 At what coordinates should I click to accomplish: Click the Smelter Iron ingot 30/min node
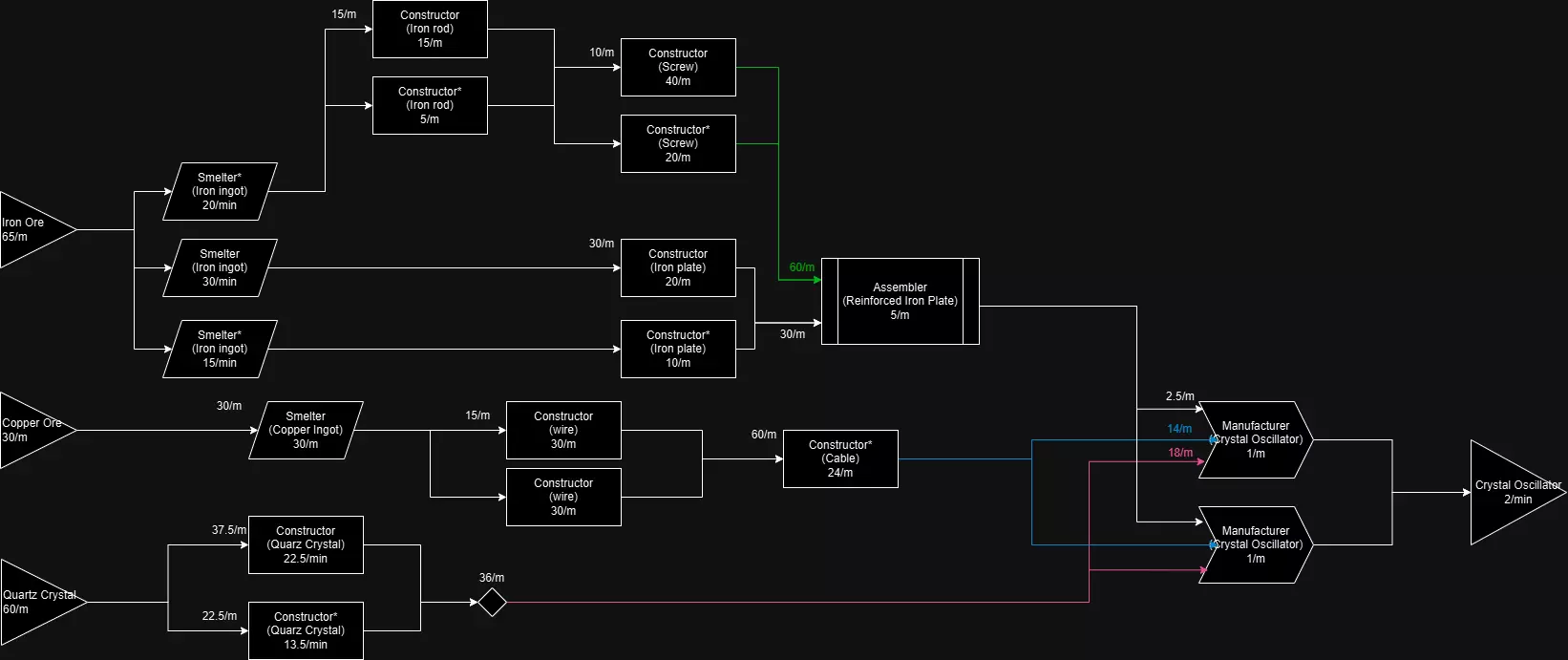click(x=220, y=267)
